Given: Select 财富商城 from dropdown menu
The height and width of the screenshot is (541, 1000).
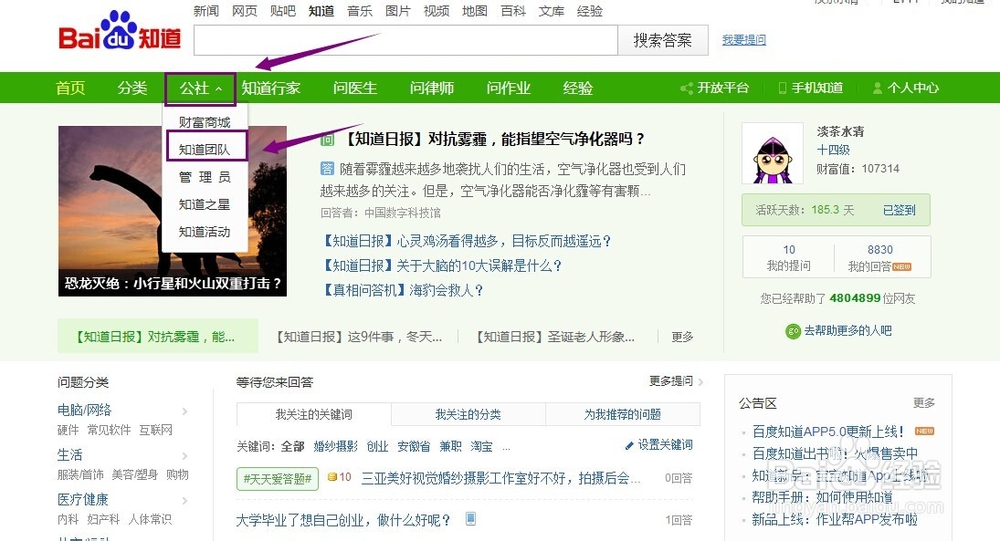Looking at the screenshot, I should coord(204,122).
